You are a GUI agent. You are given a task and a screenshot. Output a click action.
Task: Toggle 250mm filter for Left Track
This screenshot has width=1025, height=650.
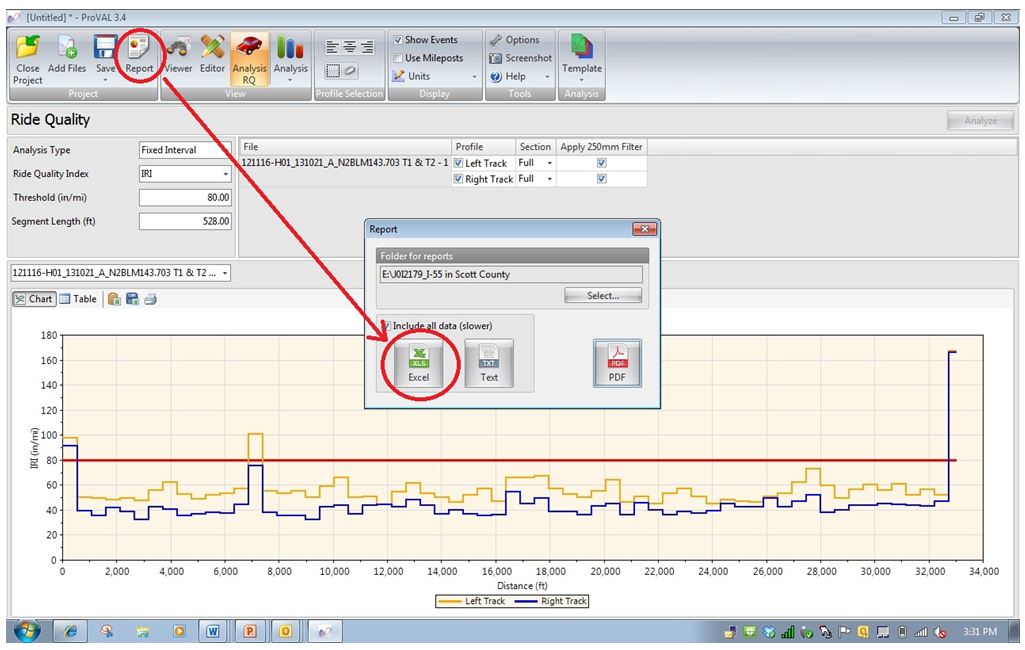coord(601,163)
